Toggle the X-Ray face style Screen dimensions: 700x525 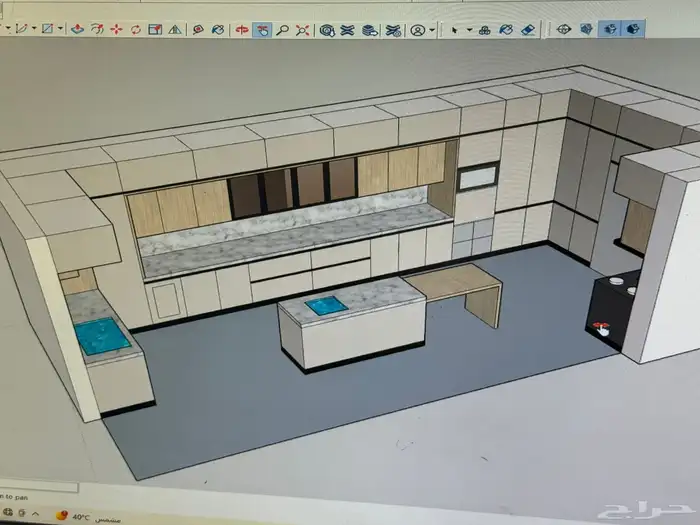[x=563, y=30]
